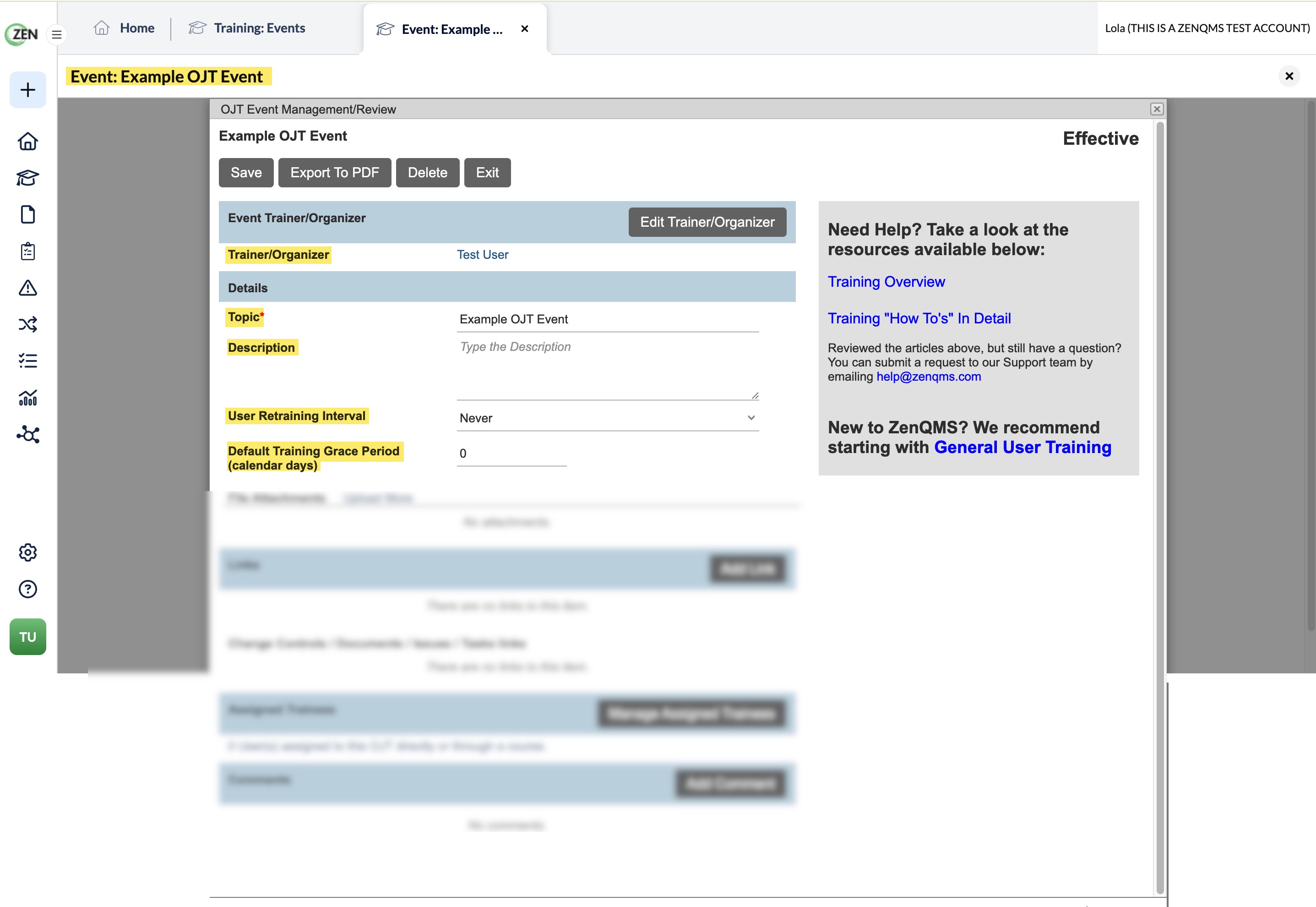This screenshot has height=907, width=1316.
Task: Click the plus create-new button in sidebar
Action: click(28, 90)
